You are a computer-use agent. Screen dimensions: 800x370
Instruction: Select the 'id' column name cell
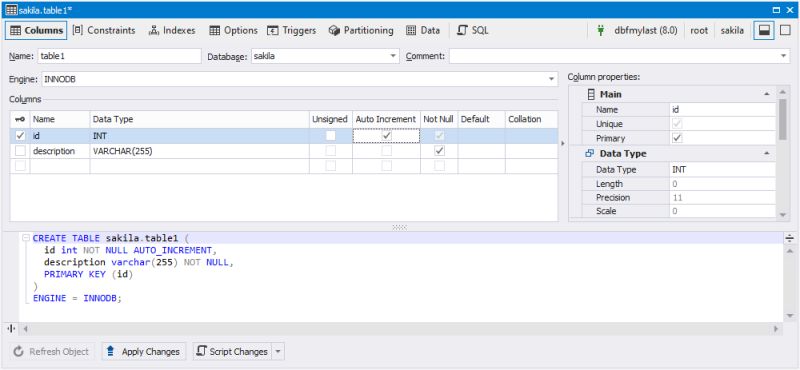tap(60, 136)
